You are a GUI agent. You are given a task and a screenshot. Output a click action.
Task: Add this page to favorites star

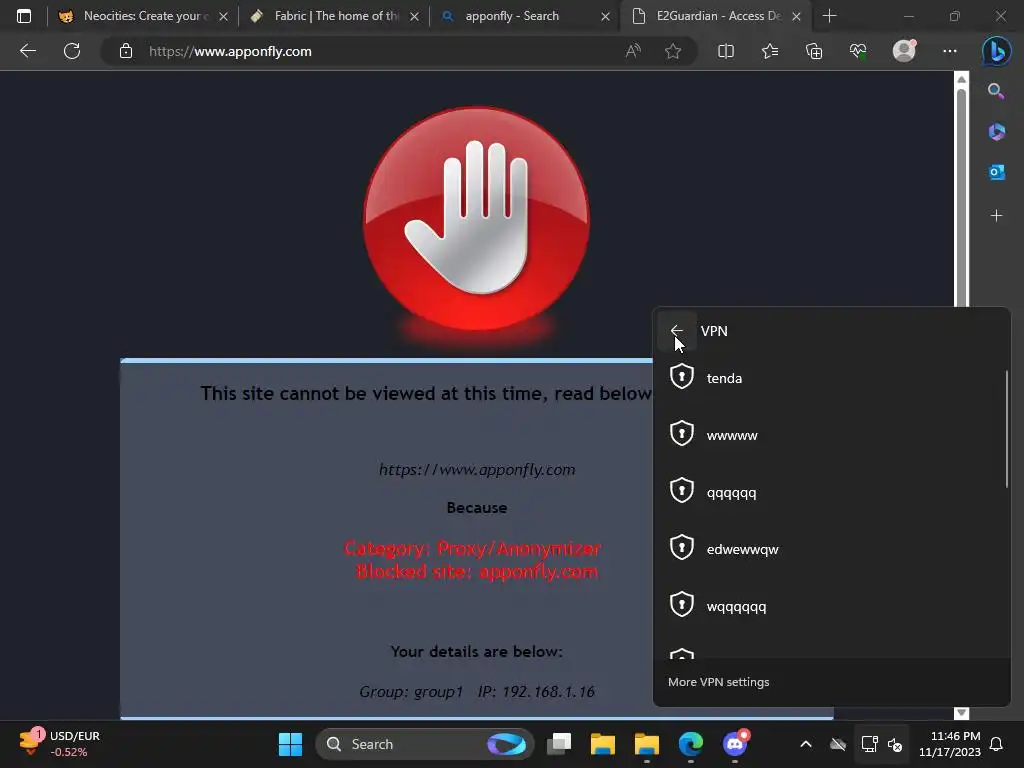(x=673, y=51)
